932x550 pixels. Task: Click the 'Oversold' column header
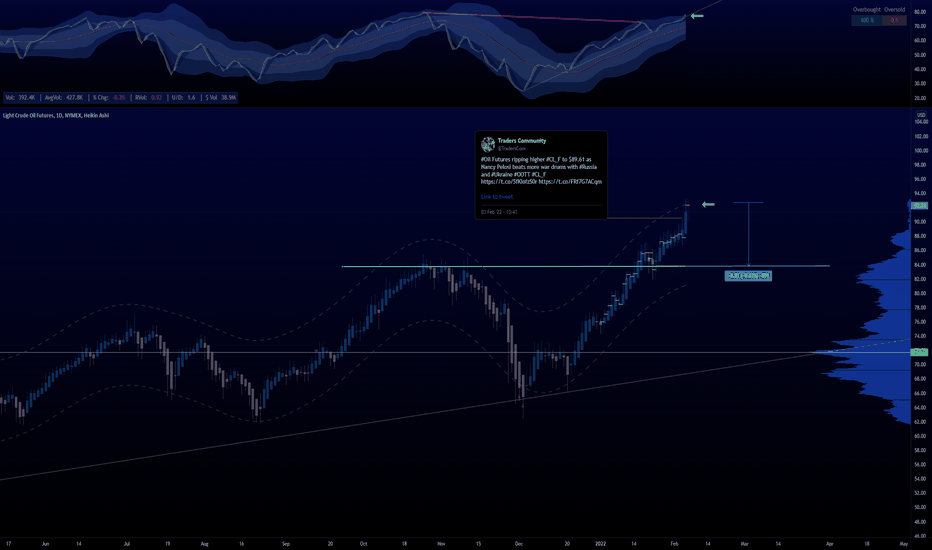pyautogui.click(x=895, y=10)
